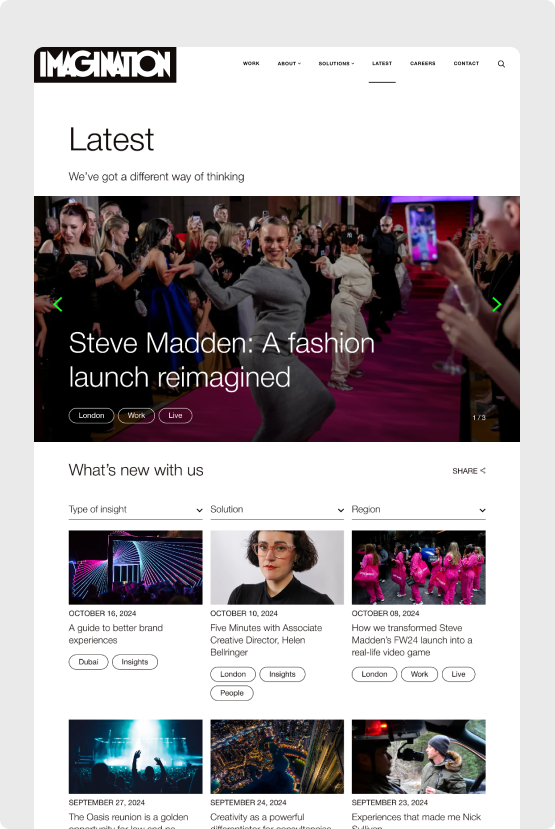Image resolution: width=555 pixels, height=829 pixels.
Task: Open the laser light show article thumbnail
Action: (135, 567)
